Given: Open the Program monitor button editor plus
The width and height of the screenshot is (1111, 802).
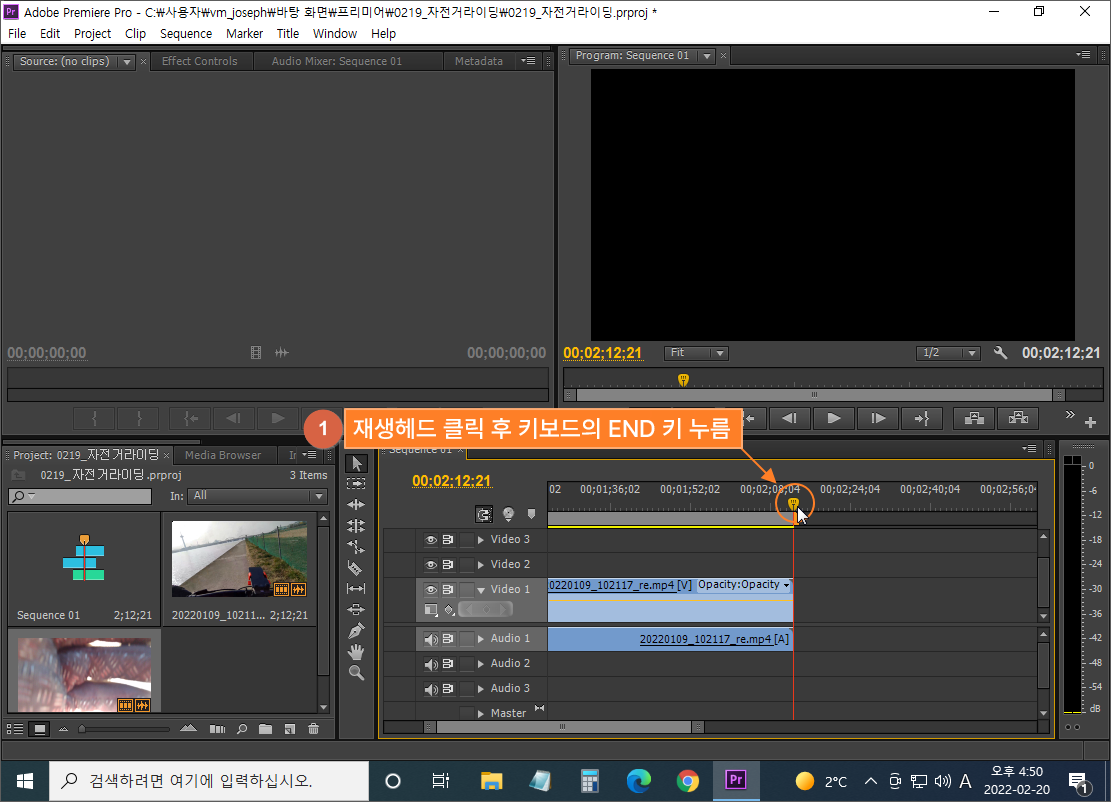Looking at the screenshot, I should point(1090,423).
